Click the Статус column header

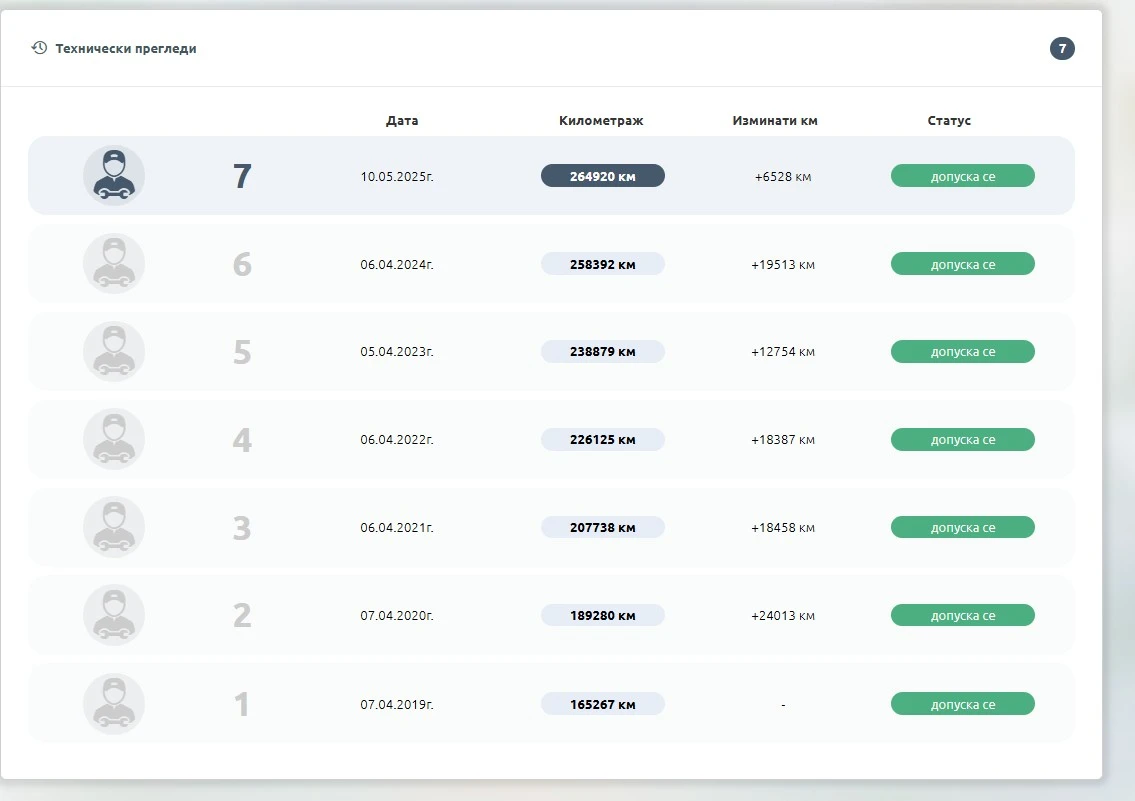tap(949, 121)
